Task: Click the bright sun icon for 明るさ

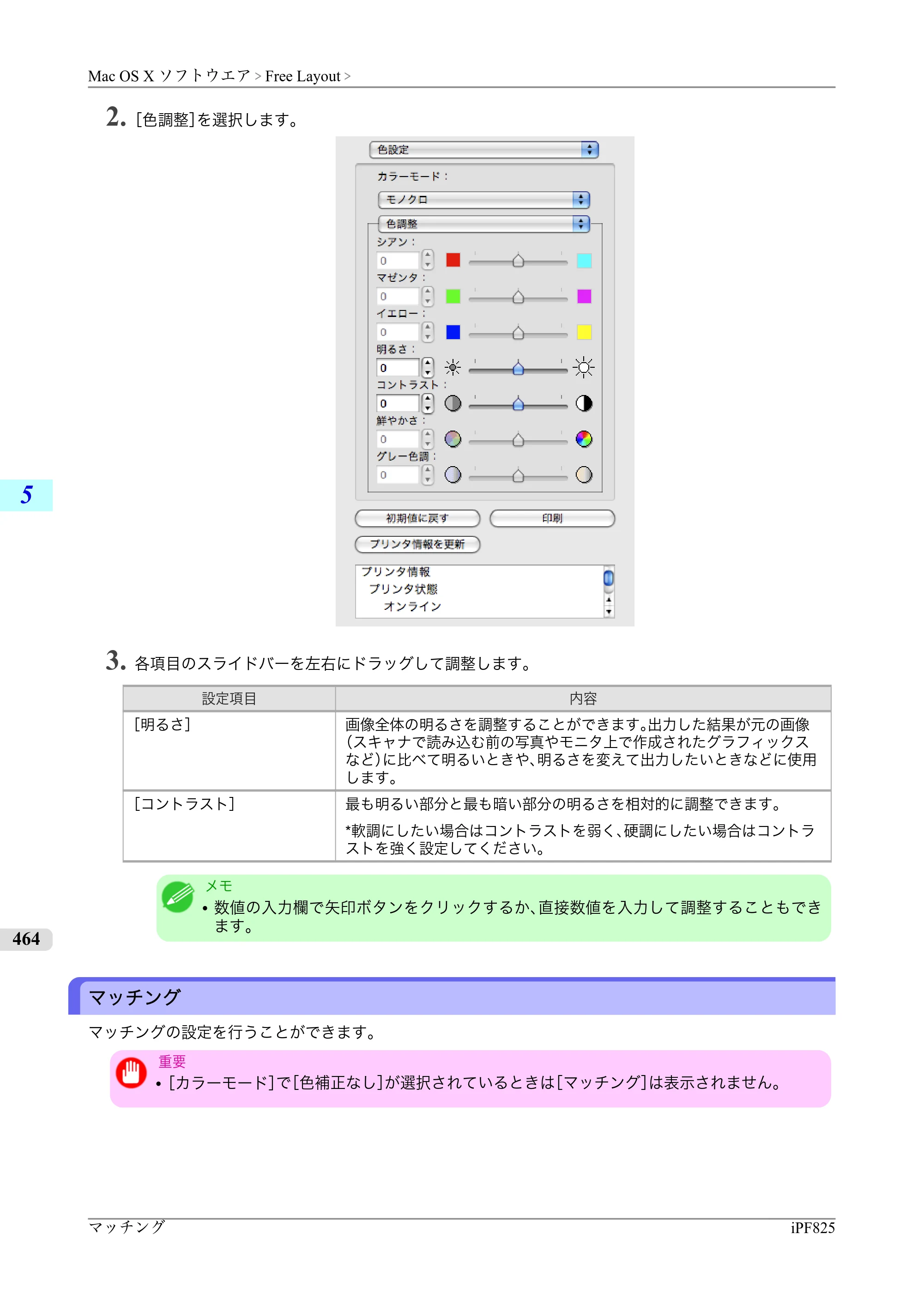Action: pos(584,368)
